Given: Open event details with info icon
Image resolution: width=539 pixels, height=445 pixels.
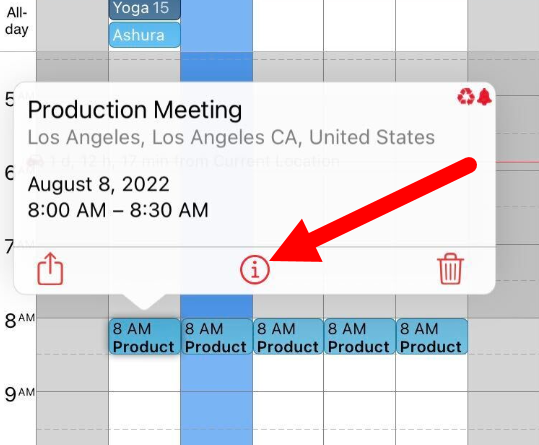Looking at the screenshot, I should coord(255,270).
